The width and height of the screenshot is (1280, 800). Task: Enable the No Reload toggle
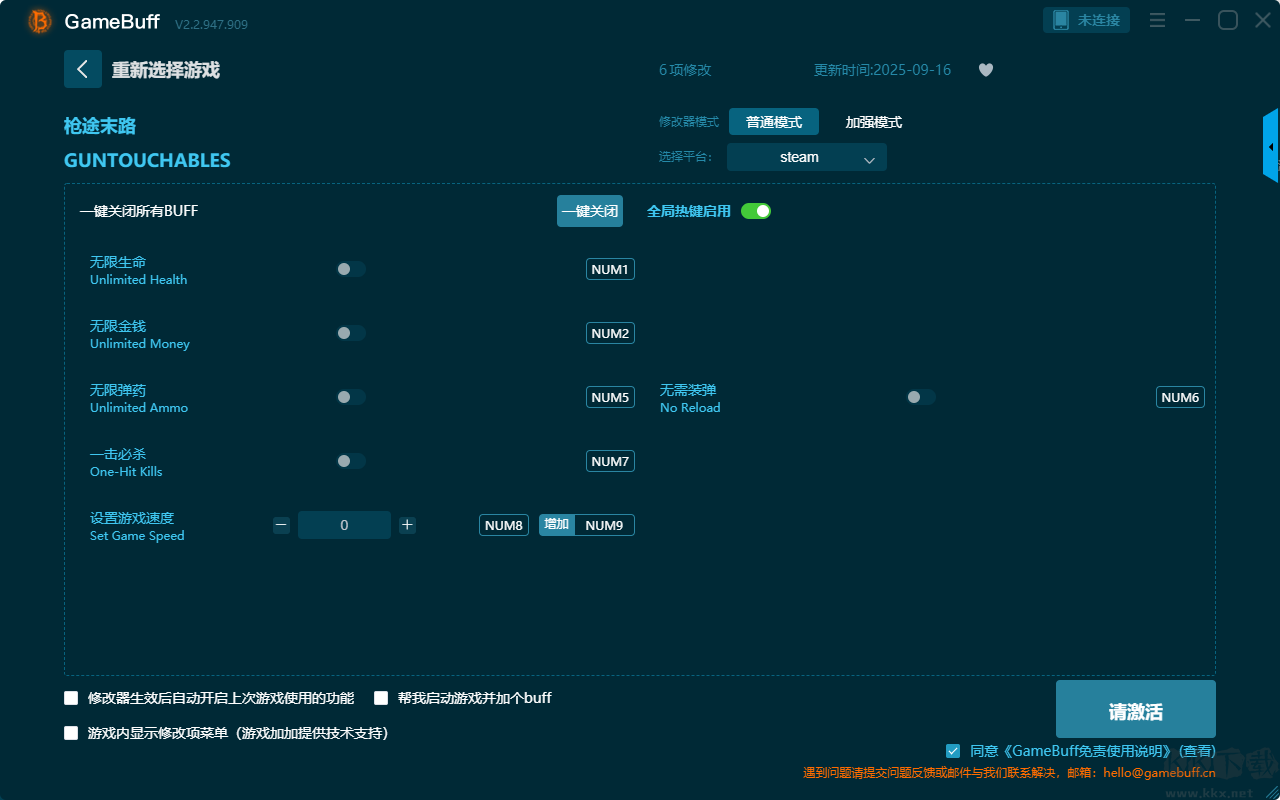(x=920, y=397)
